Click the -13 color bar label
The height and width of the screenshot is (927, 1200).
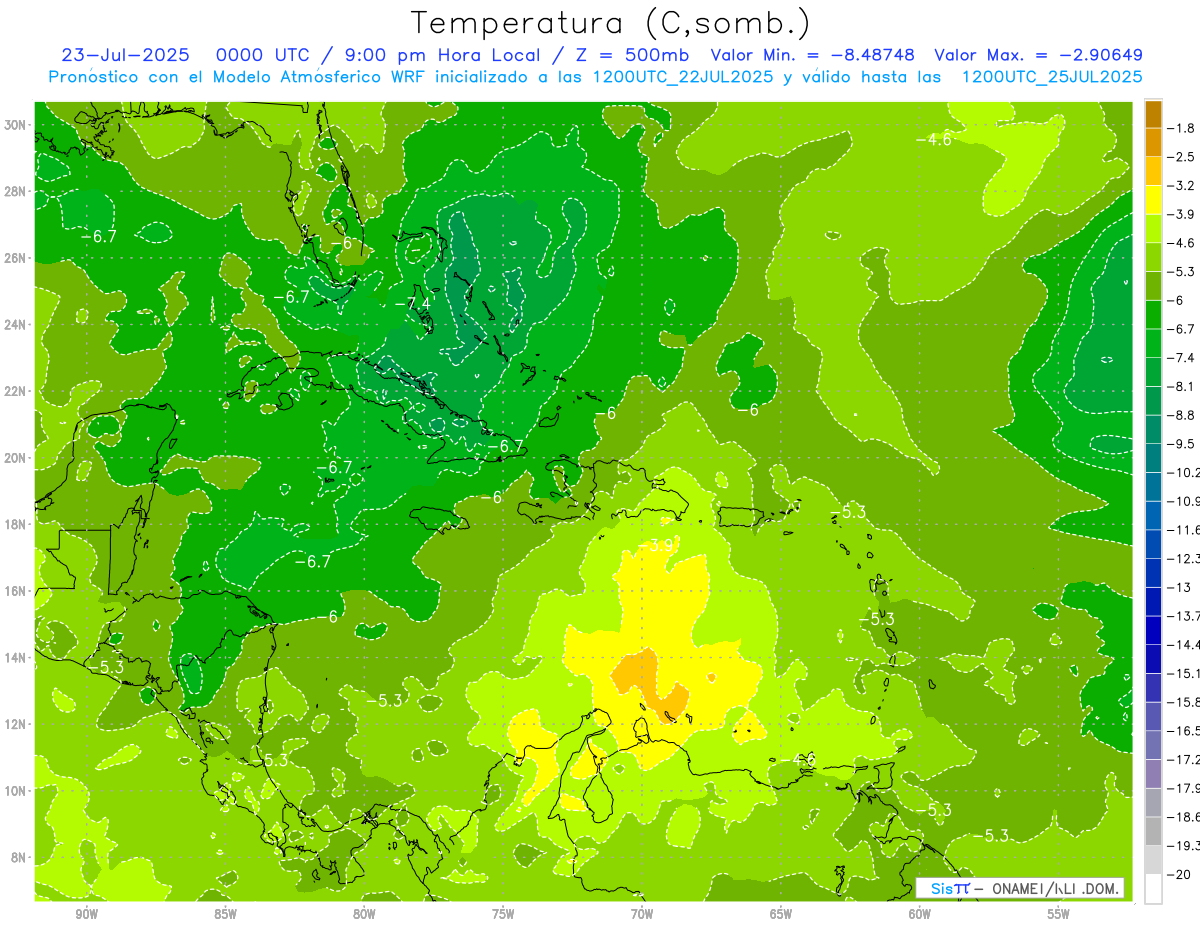(x=1179, y=587)
